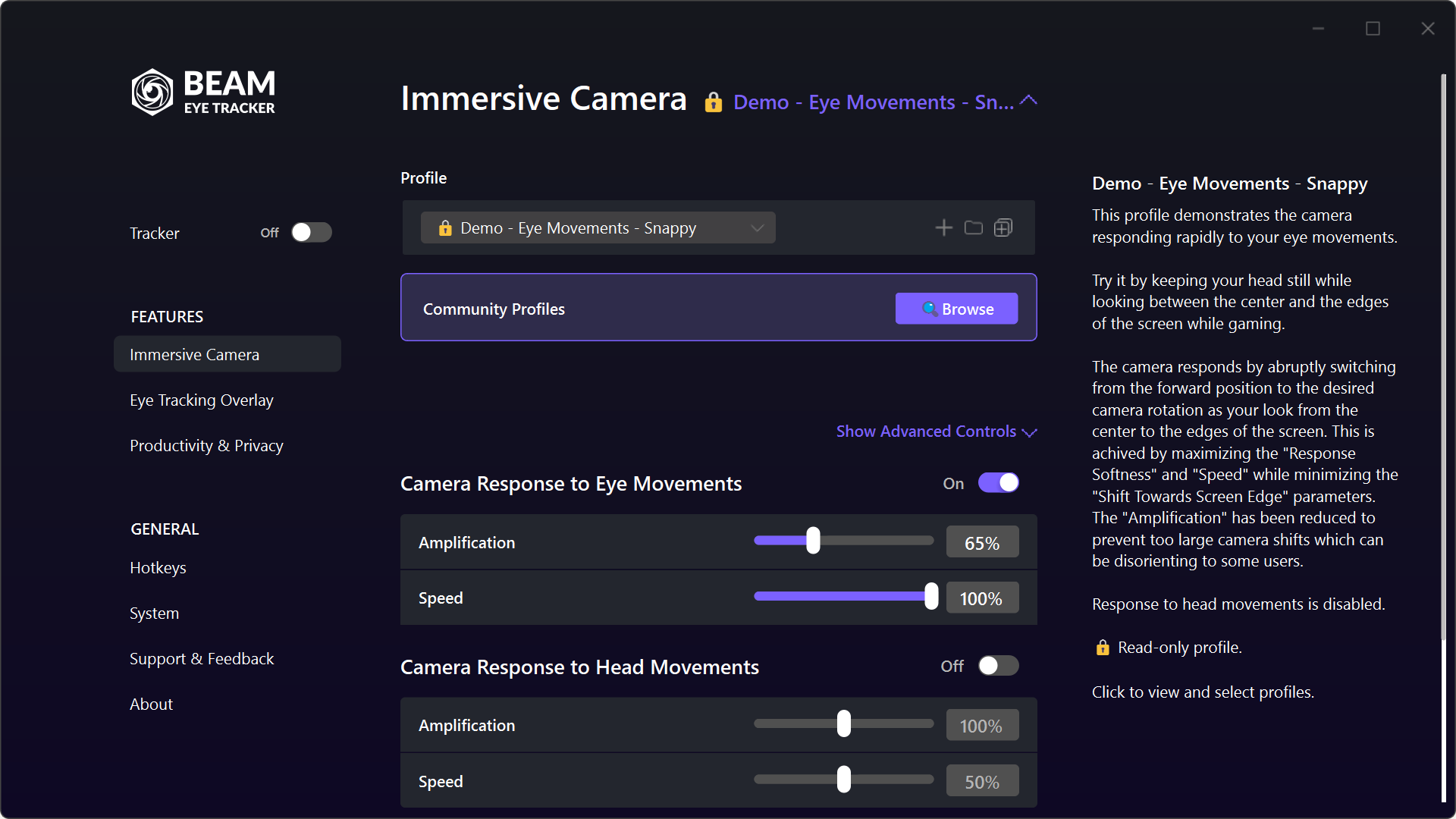1456x819 pixels.
Task: Open System settings page
Action: [x=154, y=613]
